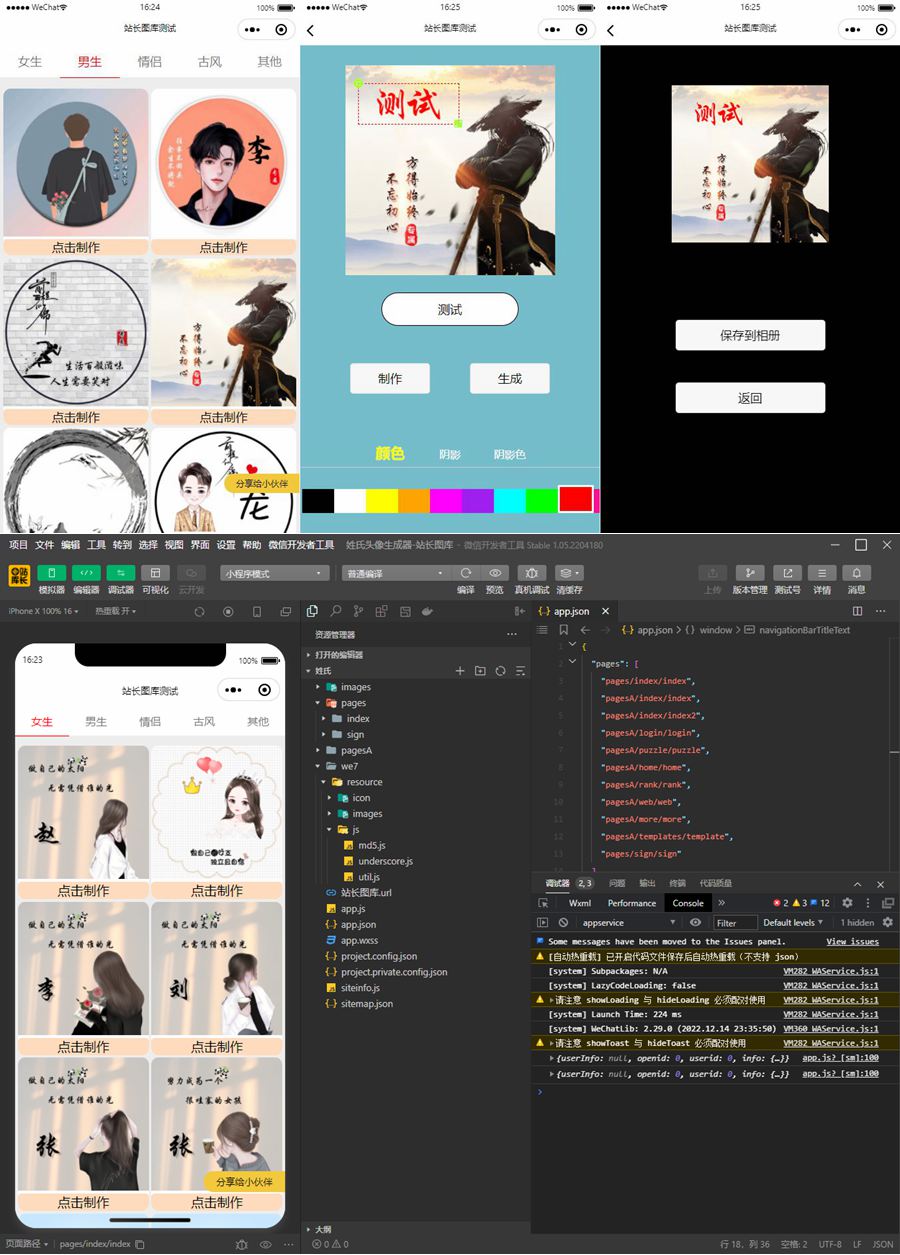Expand the pagesA folder in tree
The height and width of the screenshot is (1255, 900).
pyautogui.click(x=322, y=750)
